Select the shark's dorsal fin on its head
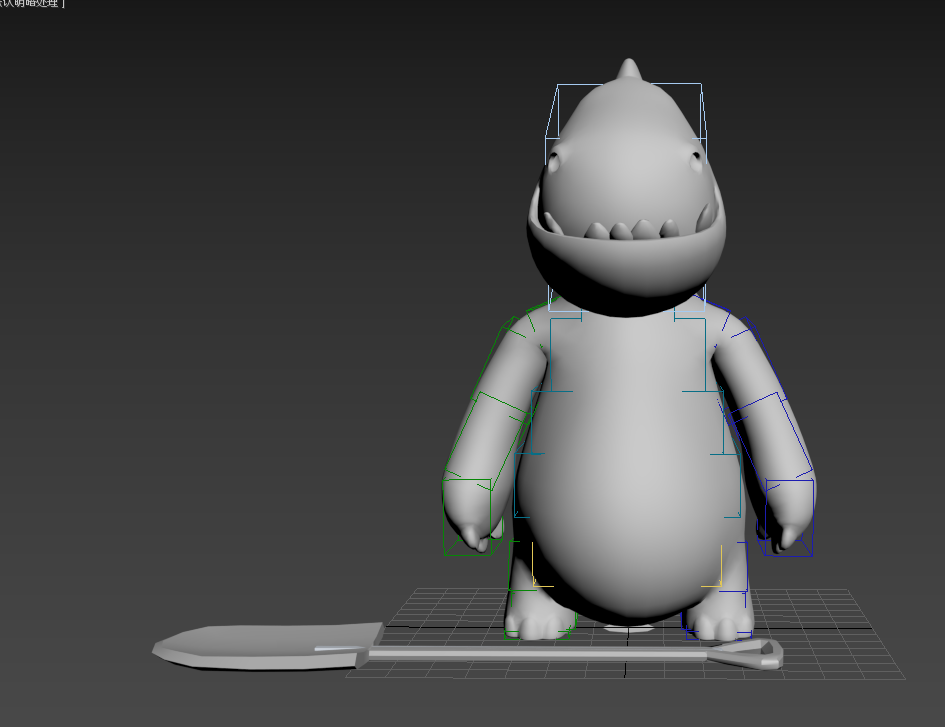This screenshot has height=727, width=945. coord(628,70)
